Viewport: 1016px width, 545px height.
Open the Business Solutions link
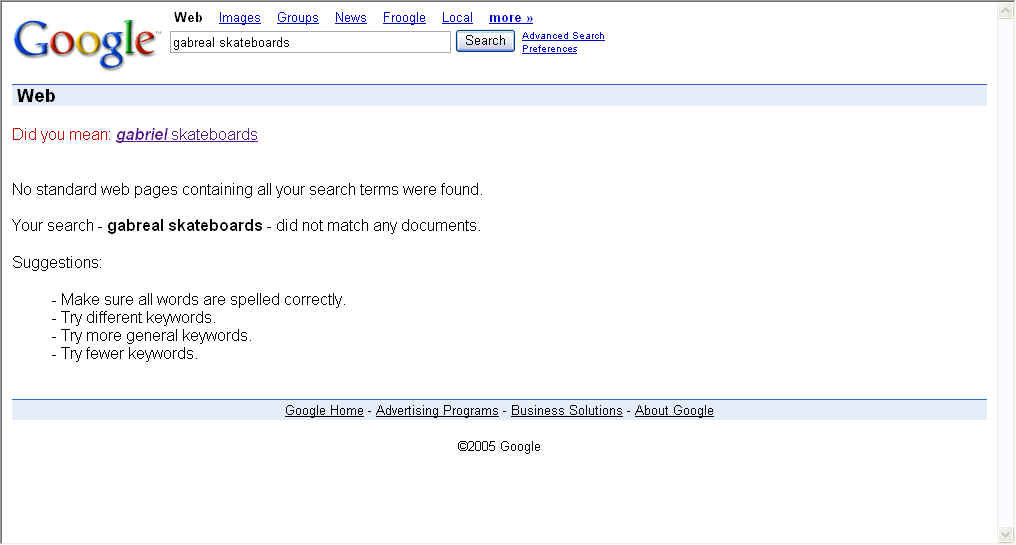tap(566, 411)
